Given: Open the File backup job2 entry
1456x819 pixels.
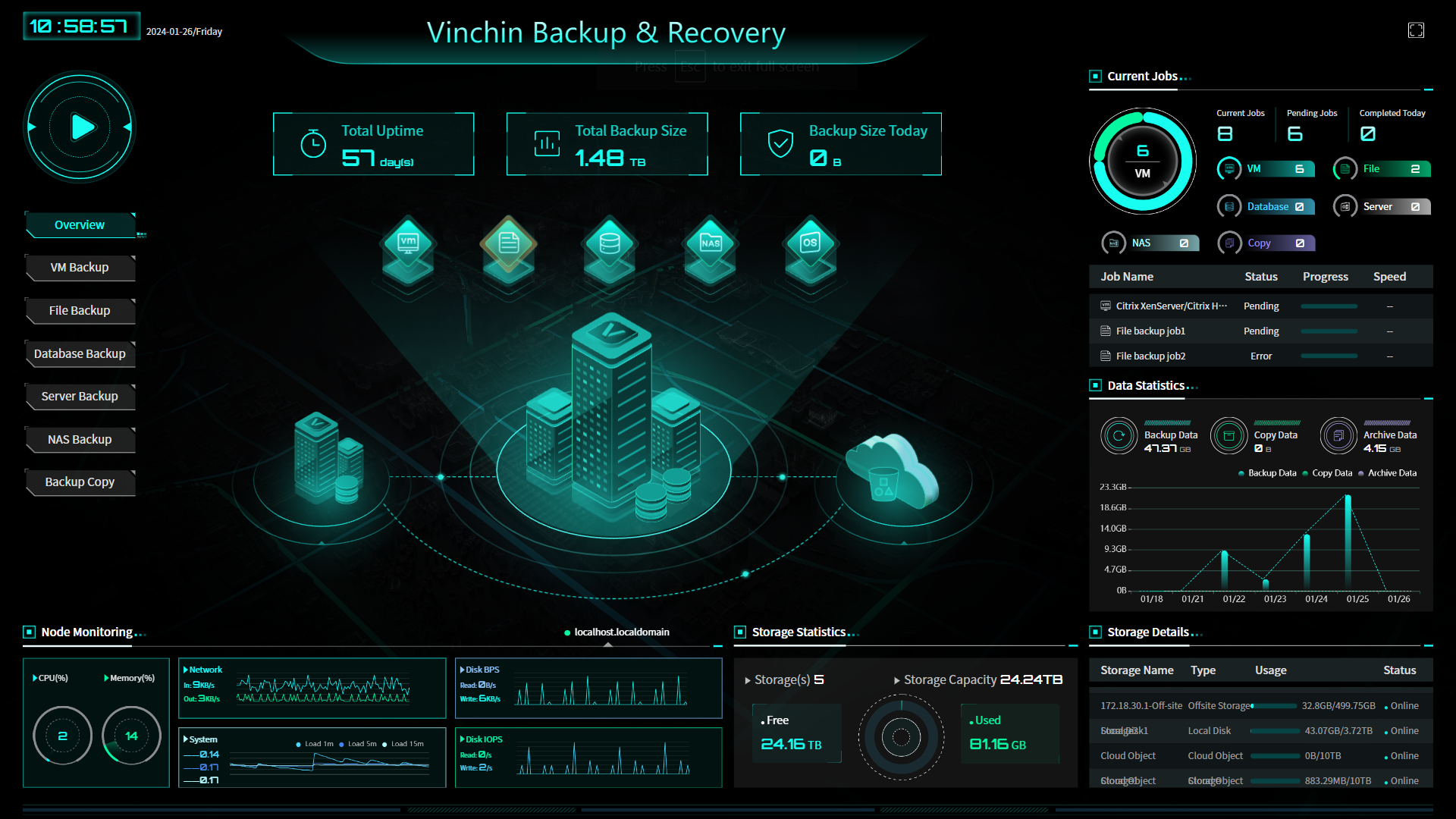Looking at the screenshot, I should (x=1150, y=356).
